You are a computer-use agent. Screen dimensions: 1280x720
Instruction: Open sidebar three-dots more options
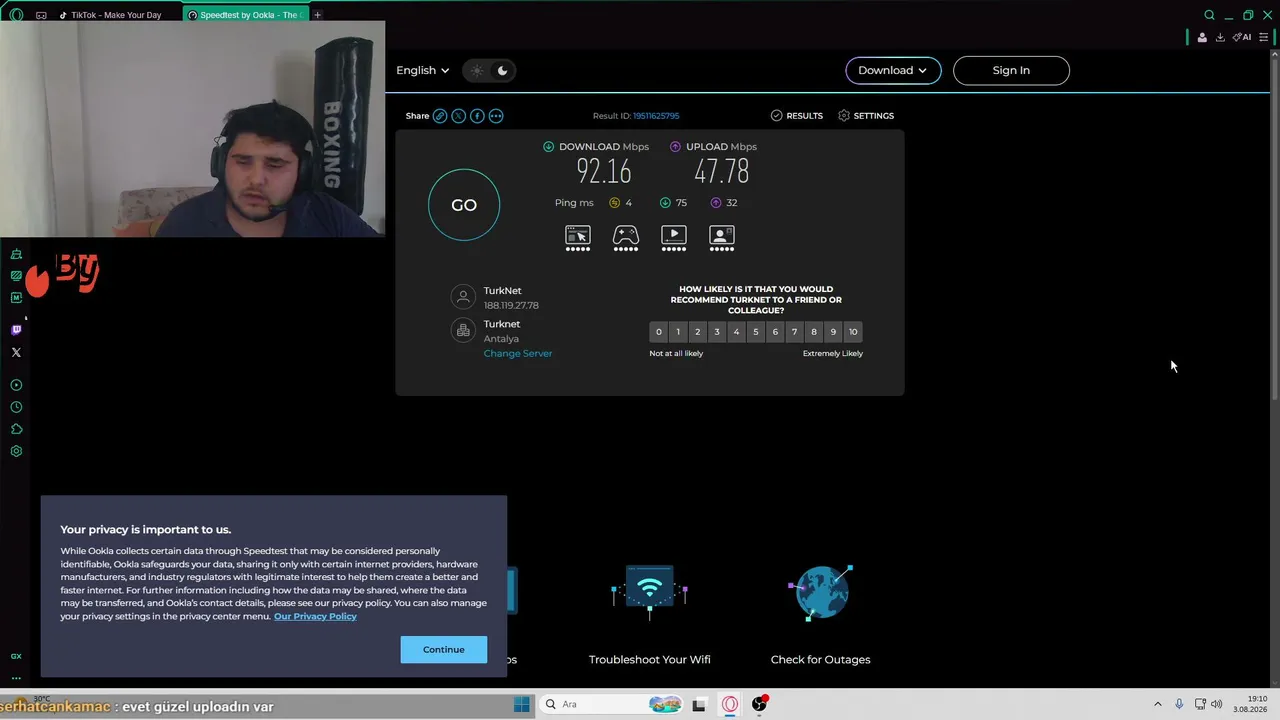point(16,678)
